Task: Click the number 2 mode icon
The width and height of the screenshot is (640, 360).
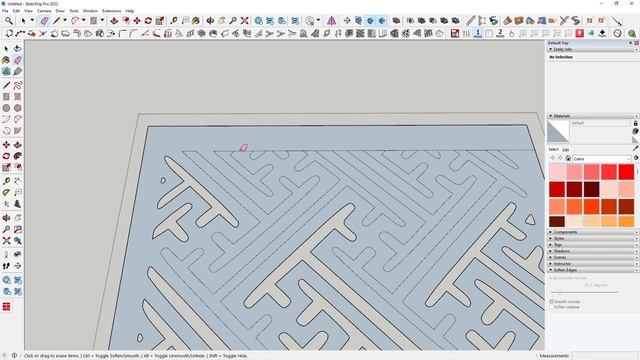Action: pyautogui.click(x=500, y=33)
